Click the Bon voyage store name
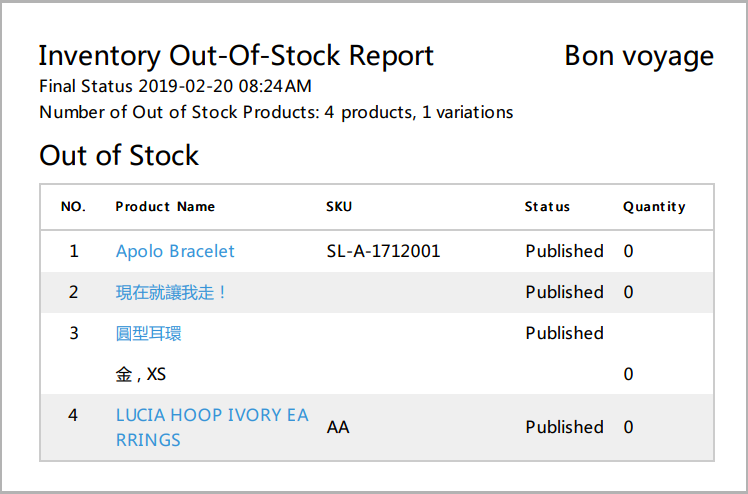 tap(639, 56)
